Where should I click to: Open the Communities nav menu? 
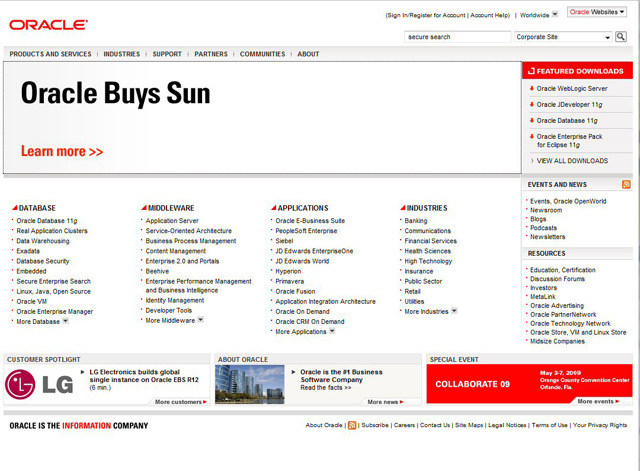point(262,54)
